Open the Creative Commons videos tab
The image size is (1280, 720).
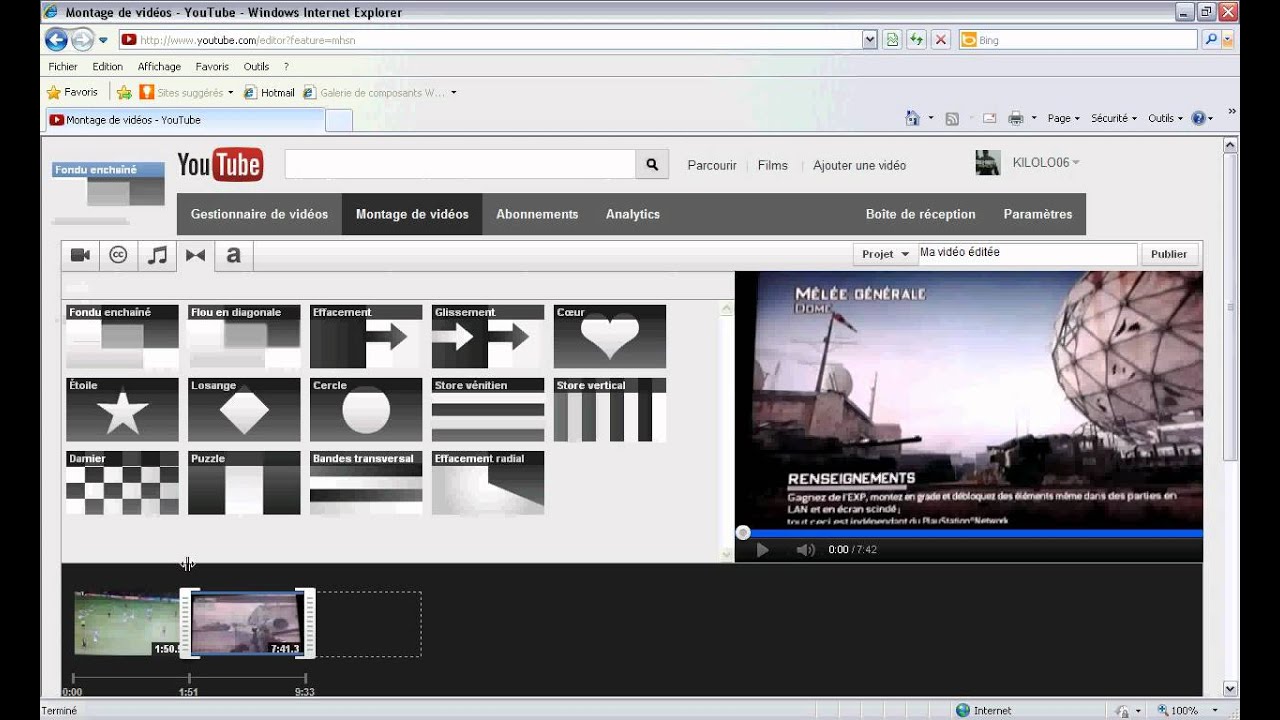118,255
